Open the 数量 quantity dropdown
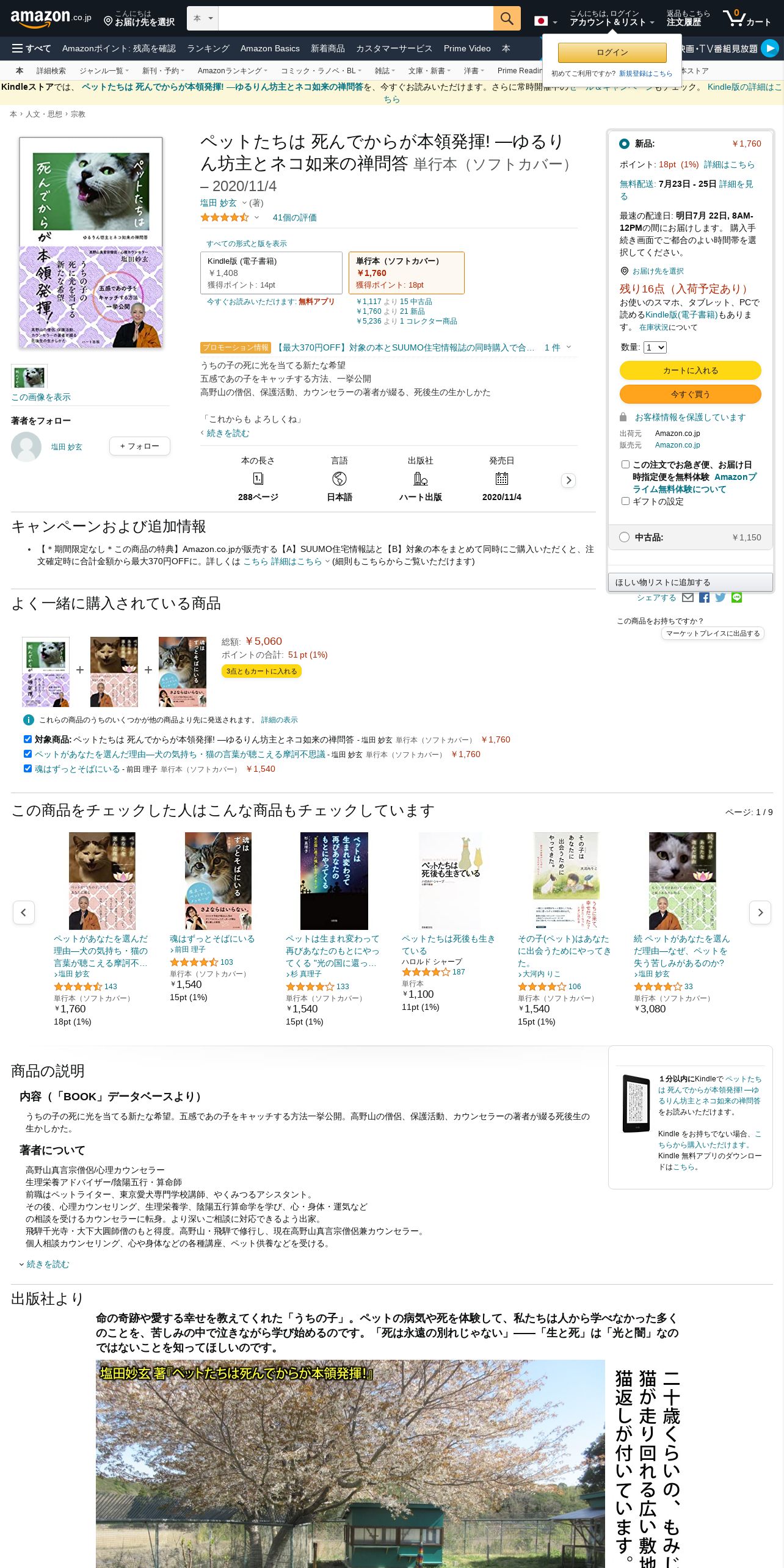This screenshot has width=784, height=1568. tap(655, 347)
